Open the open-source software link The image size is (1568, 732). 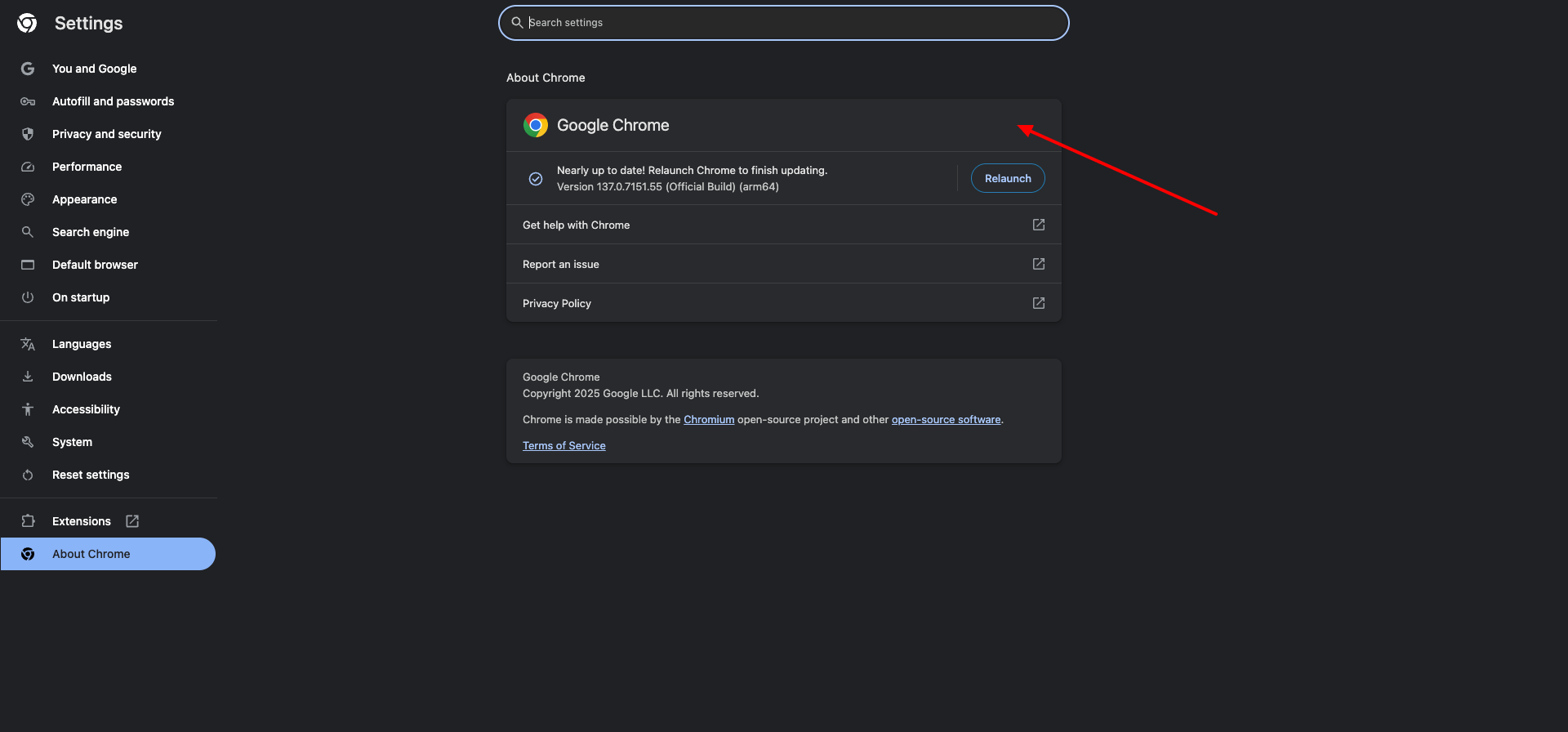pyautogui.click(x=946, y=419)
